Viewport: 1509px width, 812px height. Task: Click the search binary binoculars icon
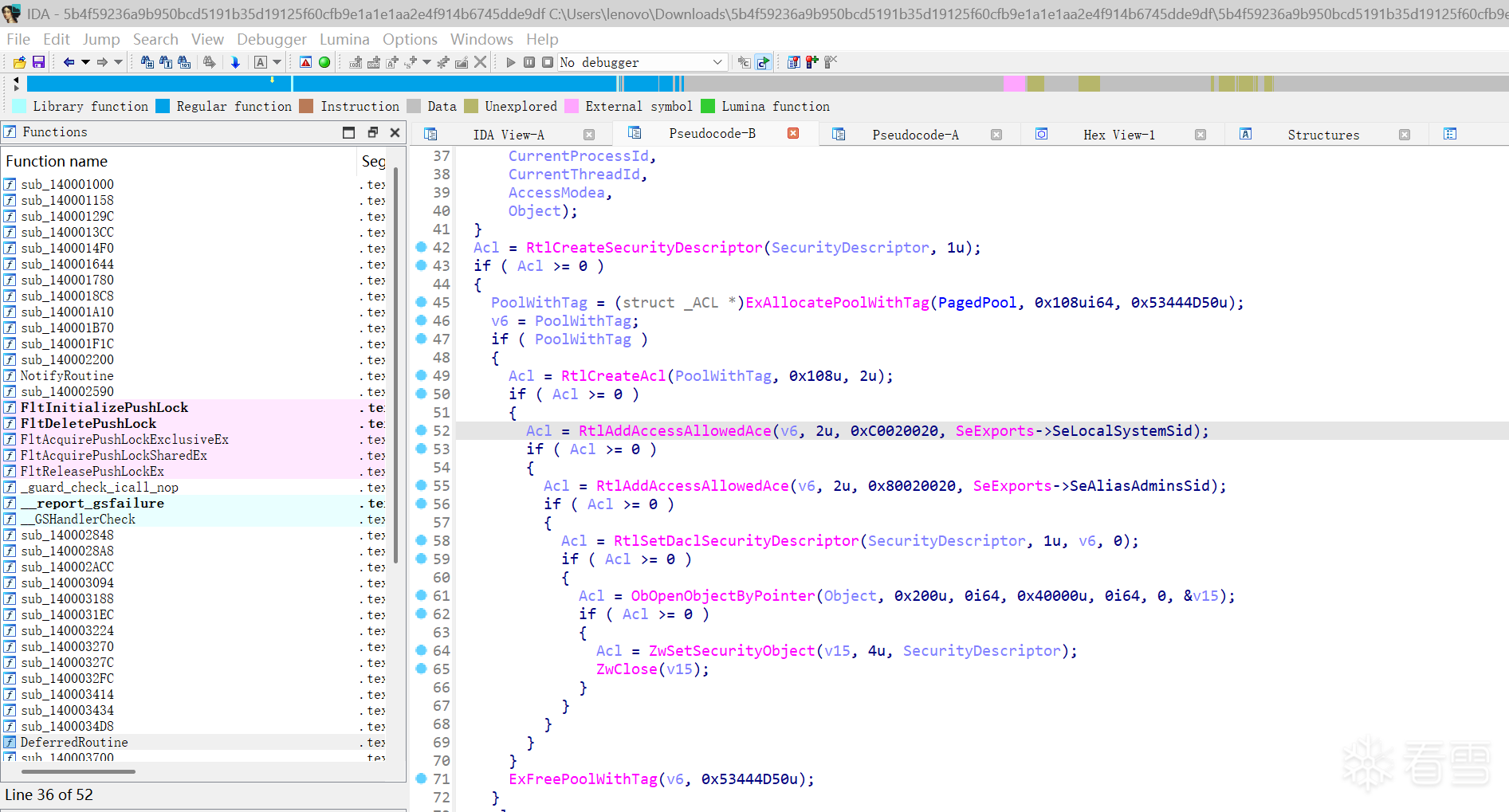pos(184,62)
